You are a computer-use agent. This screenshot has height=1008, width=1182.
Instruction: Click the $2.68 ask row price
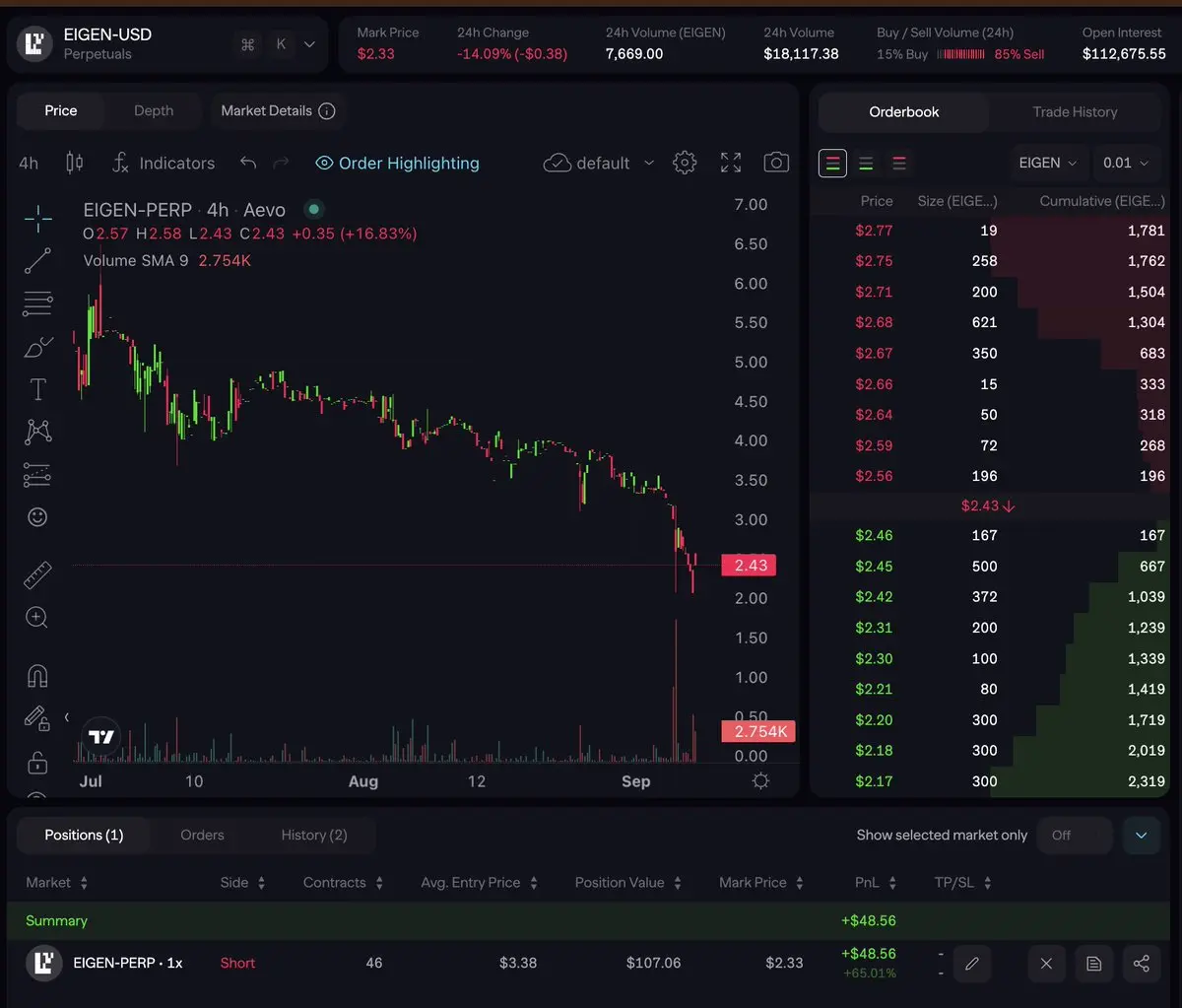874,322
